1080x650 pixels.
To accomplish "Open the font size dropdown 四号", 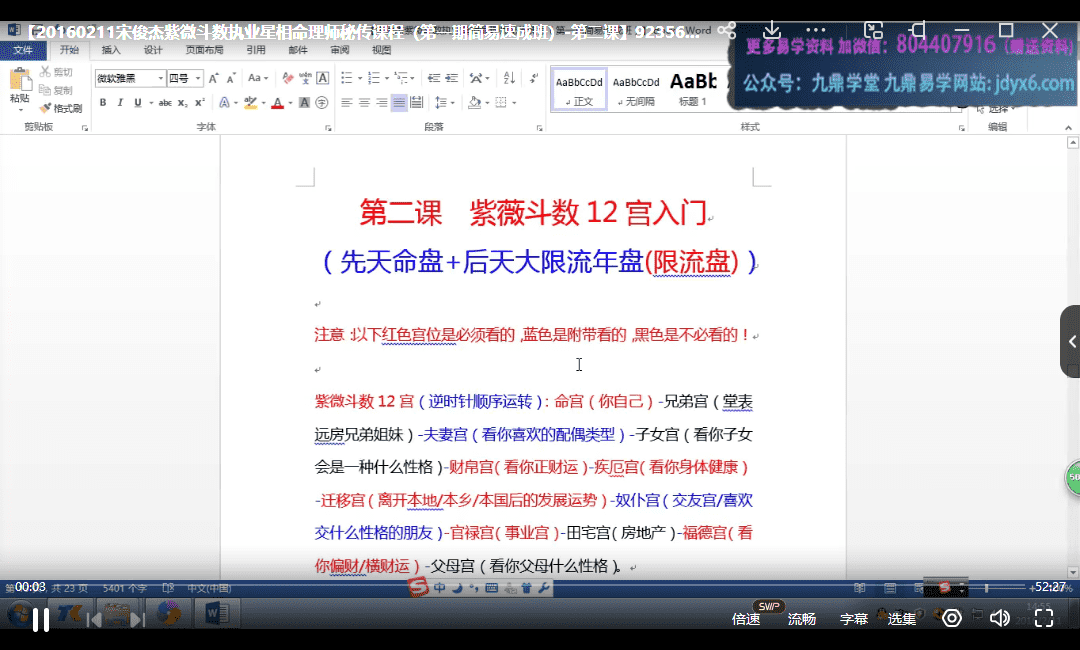I will tap(185, 78).
